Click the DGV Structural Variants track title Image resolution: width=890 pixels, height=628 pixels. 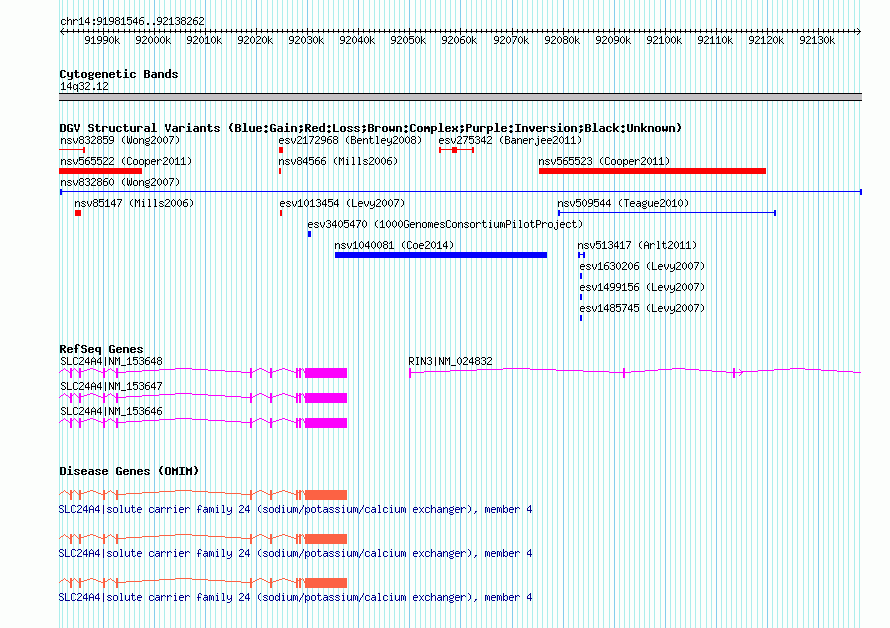tap(371, 128)
